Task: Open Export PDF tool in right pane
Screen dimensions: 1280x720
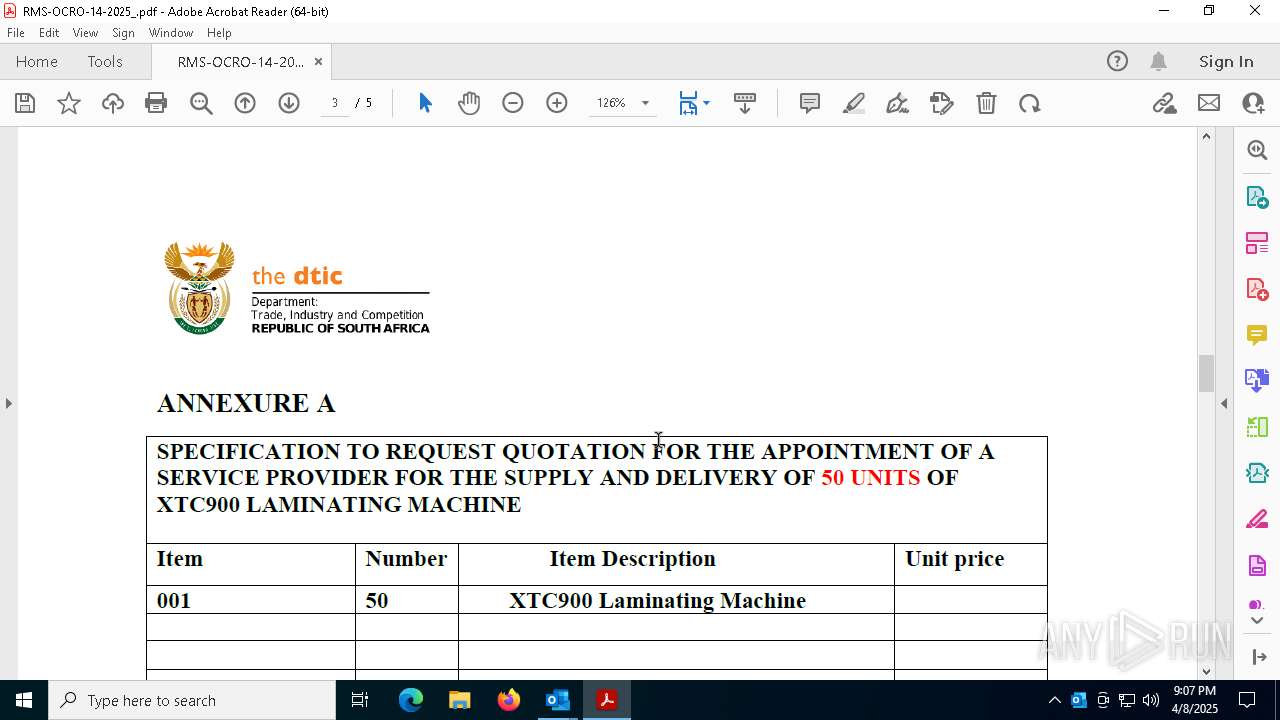Action: coord(1257,197)
